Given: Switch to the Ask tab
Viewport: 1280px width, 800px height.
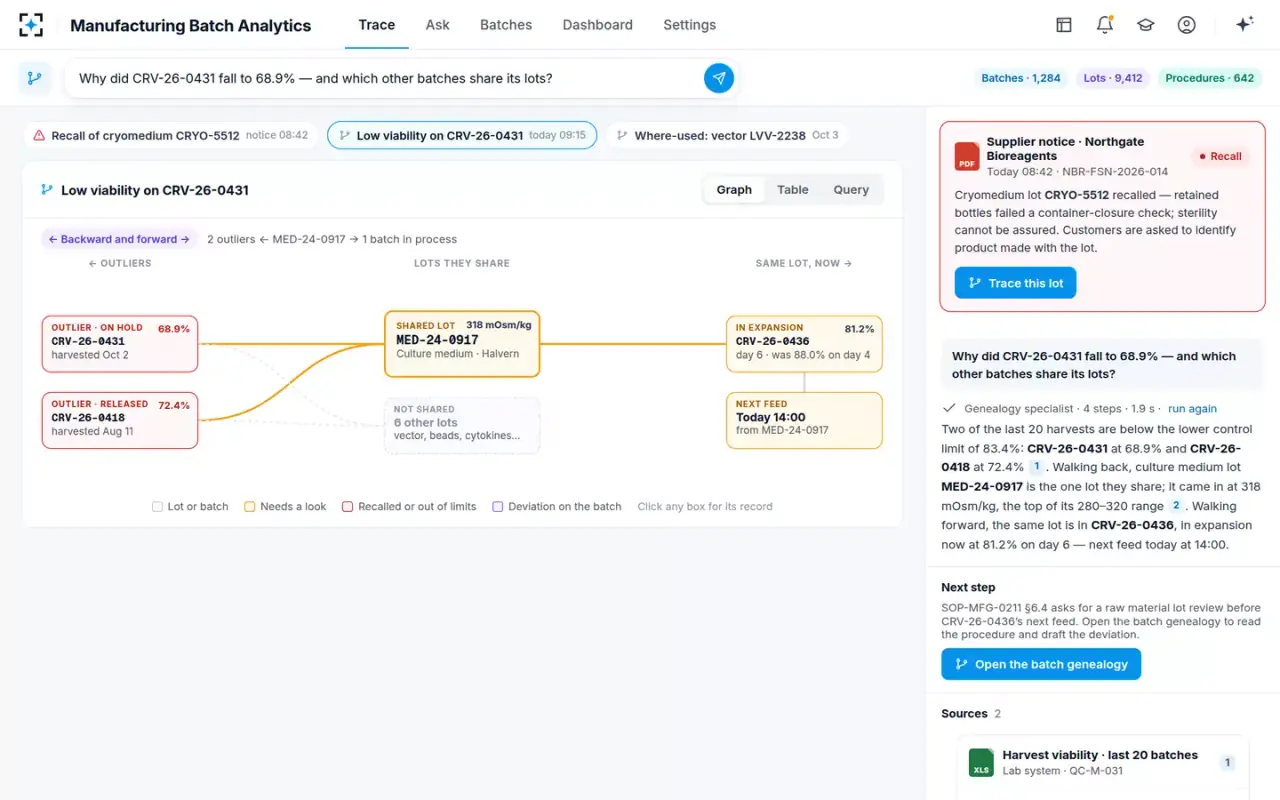Looking at the screenshot, I should tap(438, 25).
